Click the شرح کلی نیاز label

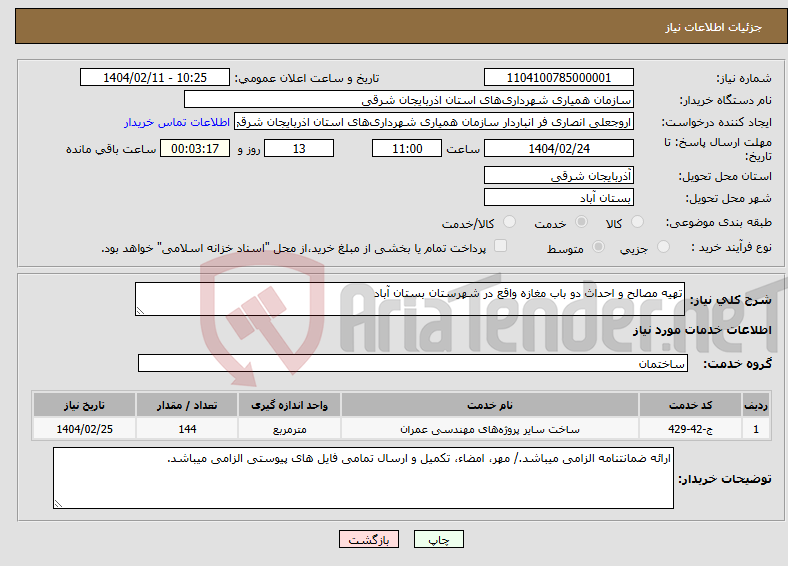pos(730,300)
